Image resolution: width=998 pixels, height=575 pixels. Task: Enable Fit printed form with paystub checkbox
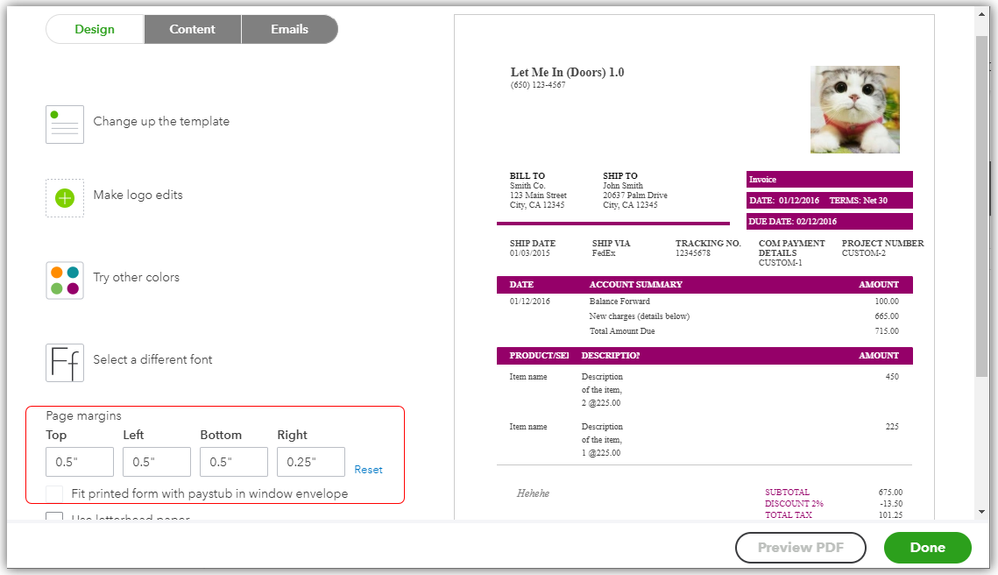55,493
